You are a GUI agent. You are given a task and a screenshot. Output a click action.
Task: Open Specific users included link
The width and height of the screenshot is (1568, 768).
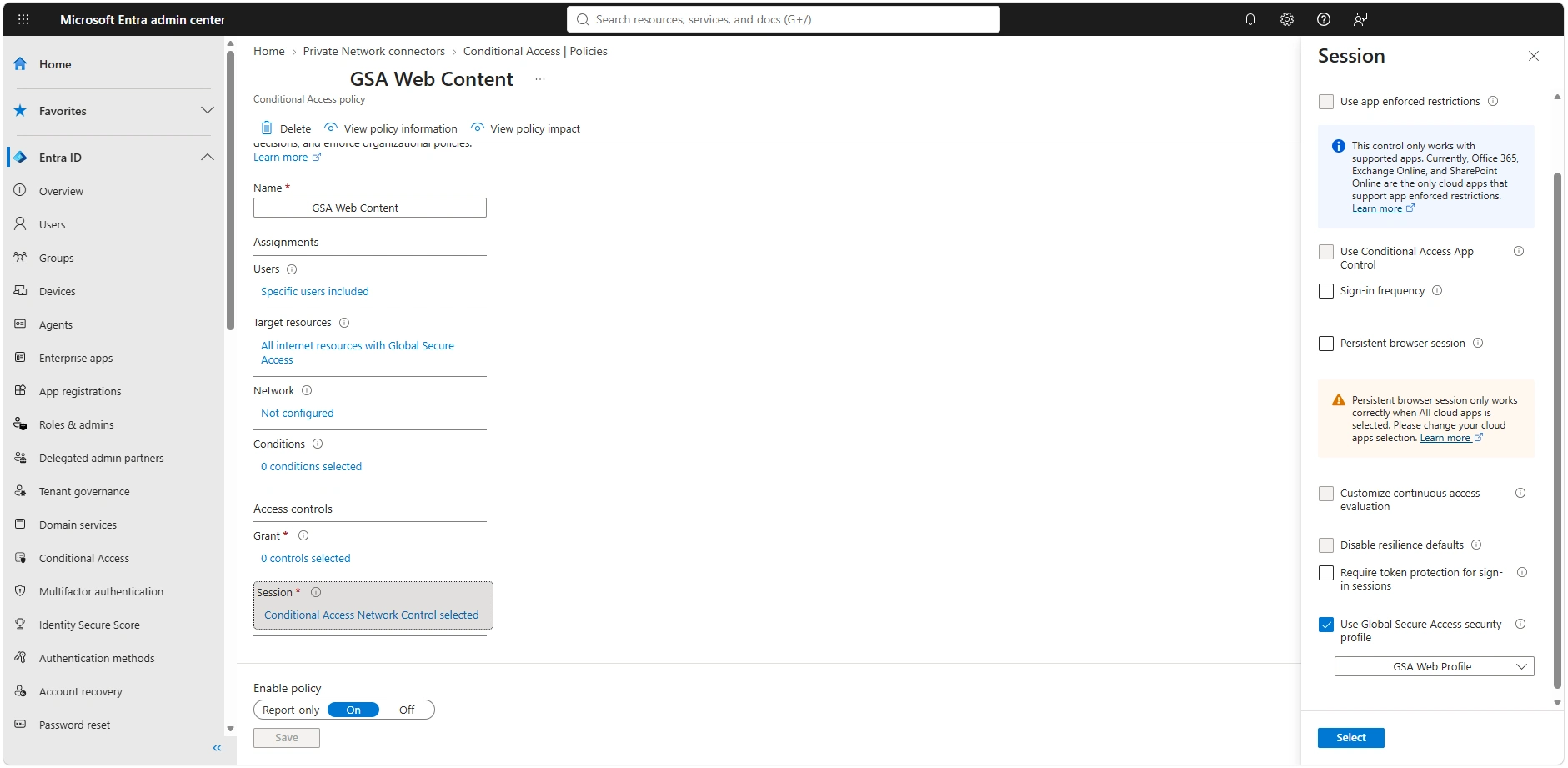[x=315, y=292]
